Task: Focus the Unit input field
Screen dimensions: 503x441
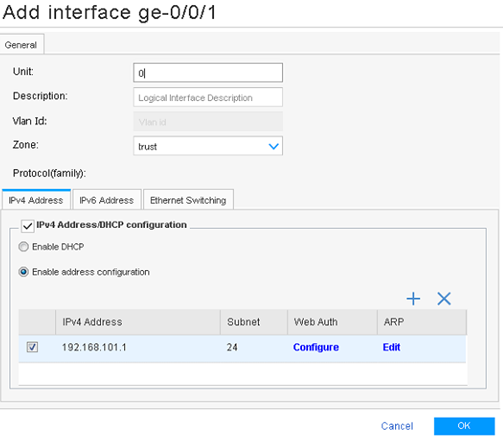Action: point(208,73)
